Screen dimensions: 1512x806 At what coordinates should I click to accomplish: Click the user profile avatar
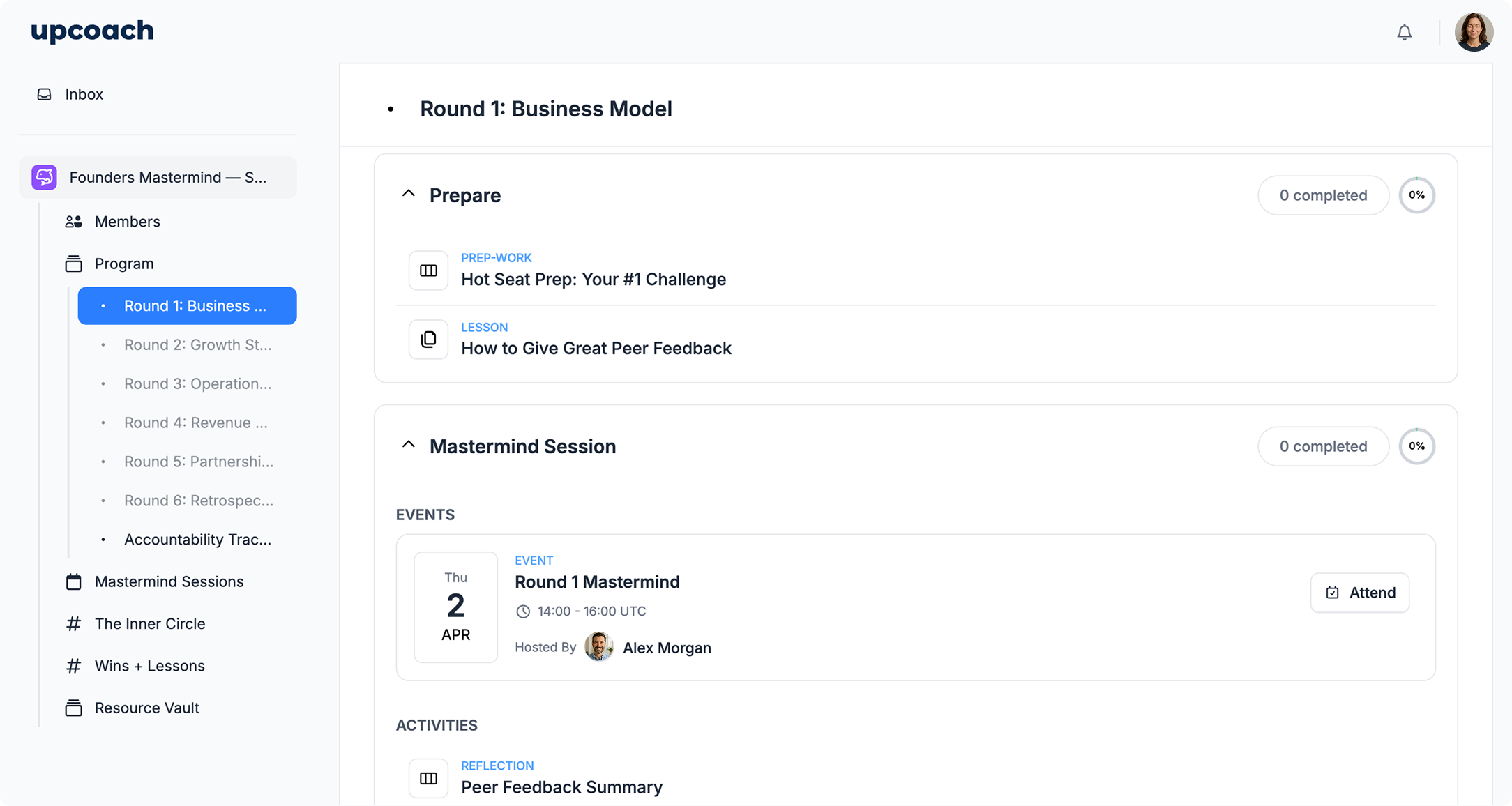tap(1473, 32)
